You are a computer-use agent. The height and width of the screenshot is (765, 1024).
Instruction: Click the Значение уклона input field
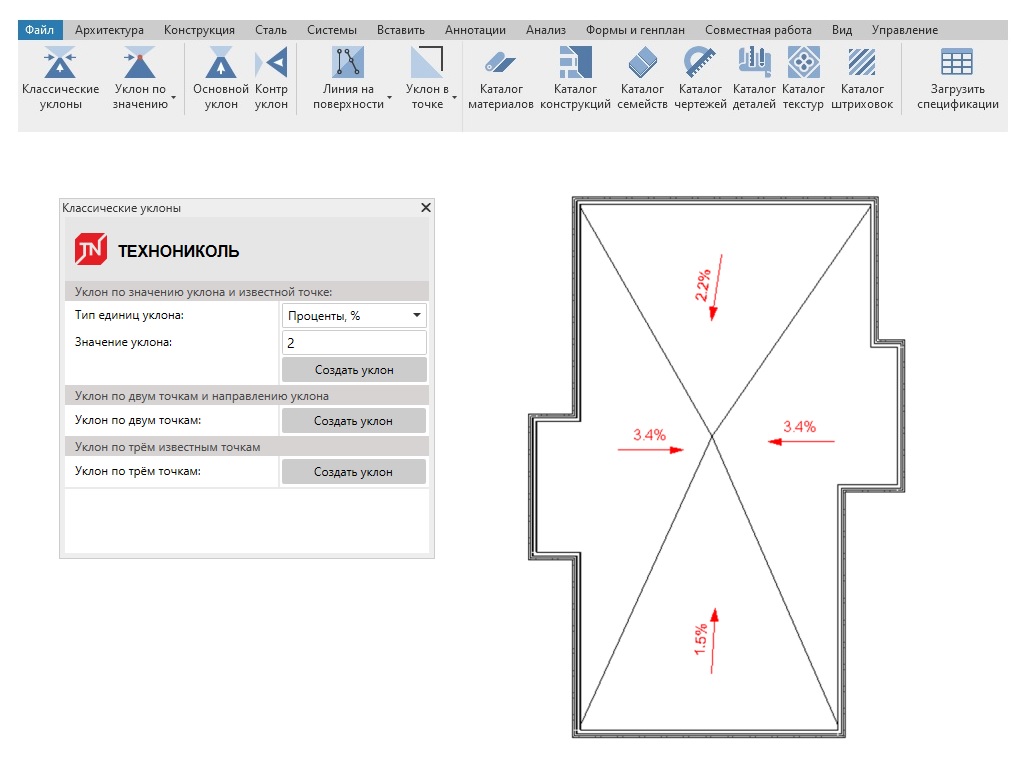tap(354, 343)
